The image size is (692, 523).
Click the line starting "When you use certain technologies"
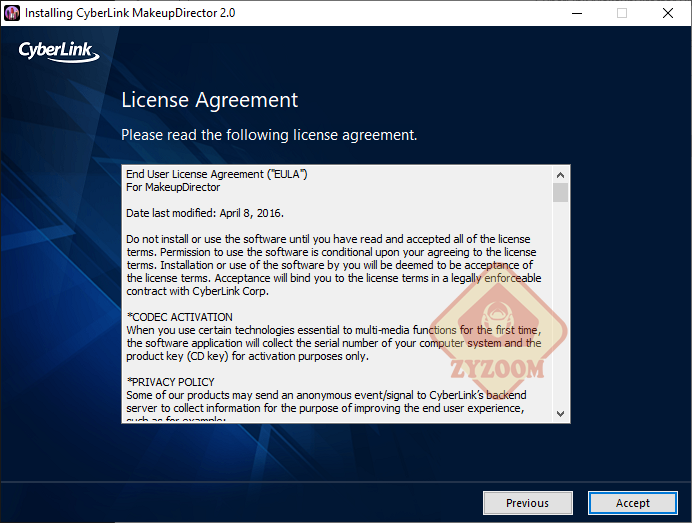pos(334,330)
